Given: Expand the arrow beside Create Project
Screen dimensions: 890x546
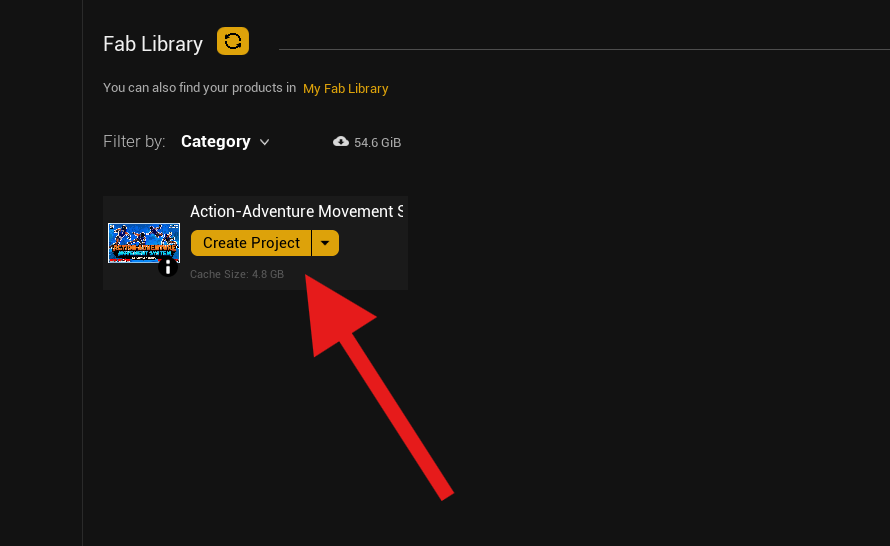Looking at the screenshot, I should pyautogui.click(x=325, y=243).
